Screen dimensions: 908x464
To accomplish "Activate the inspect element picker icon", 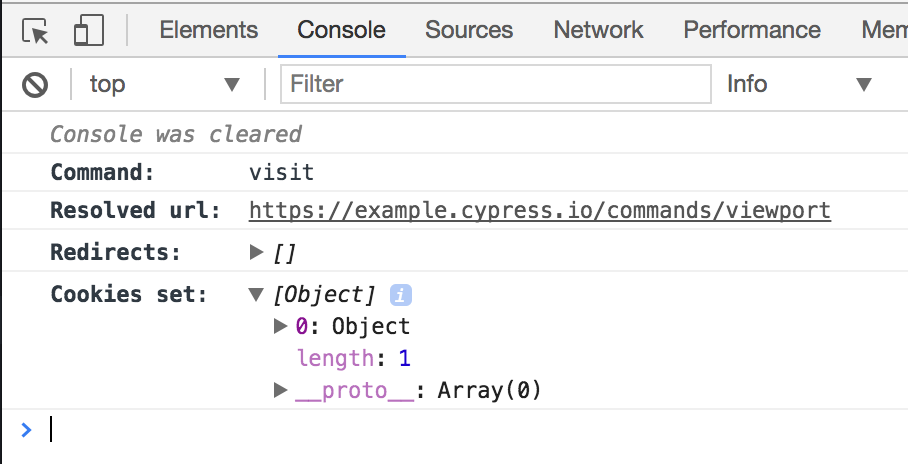I will coord(36,31).
